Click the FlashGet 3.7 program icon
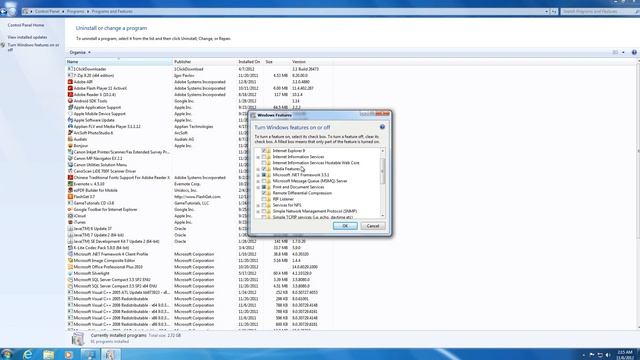The width and height of the screenshot is (640, 360). coord(70,197)
